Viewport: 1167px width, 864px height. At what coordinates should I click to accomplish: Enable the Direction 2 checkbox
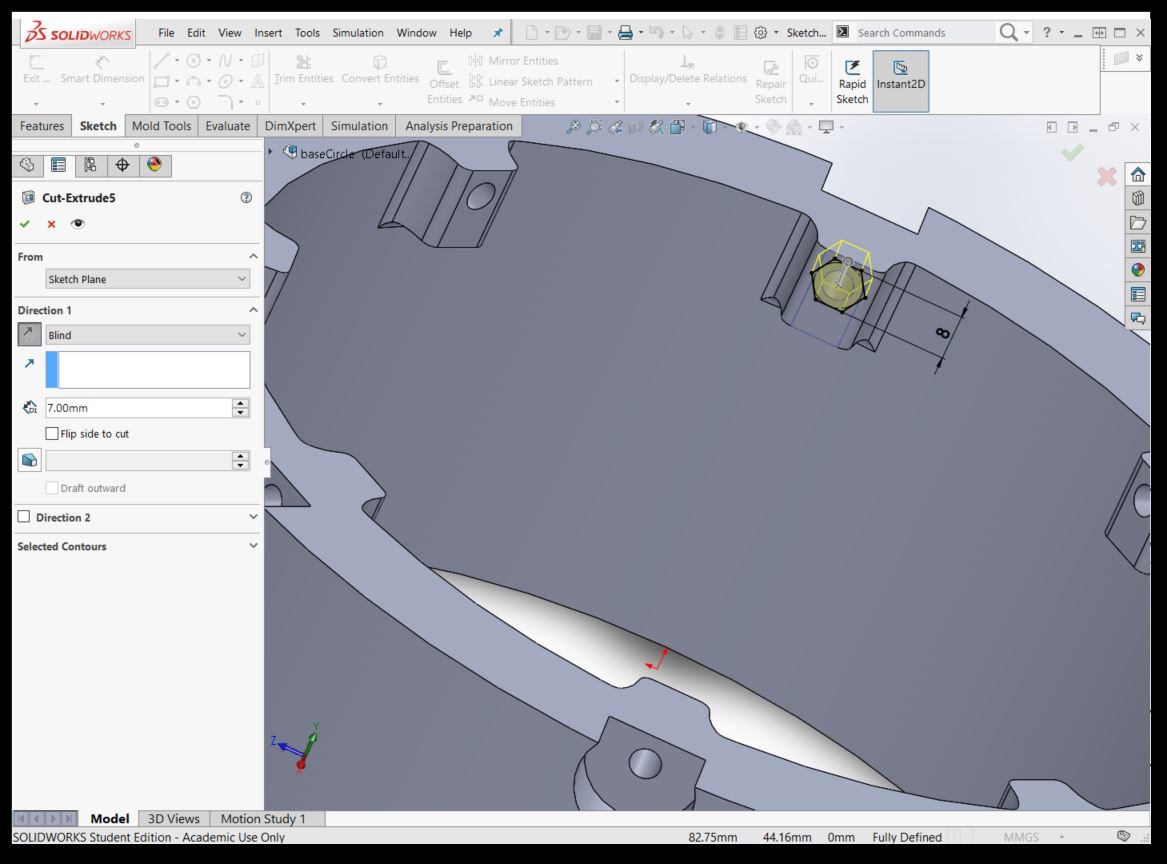(24, 517)
